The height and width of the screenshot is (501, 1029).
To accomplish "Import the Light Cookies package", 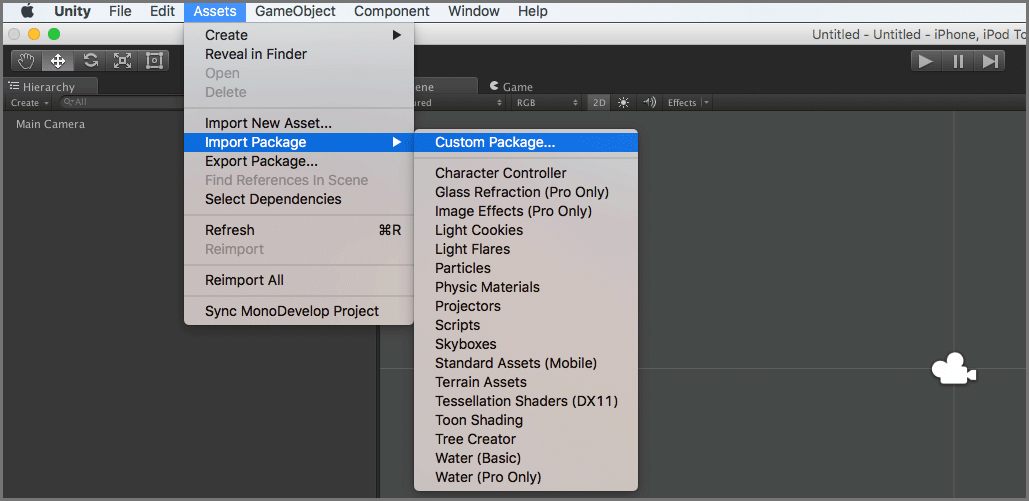I will 526,230.
